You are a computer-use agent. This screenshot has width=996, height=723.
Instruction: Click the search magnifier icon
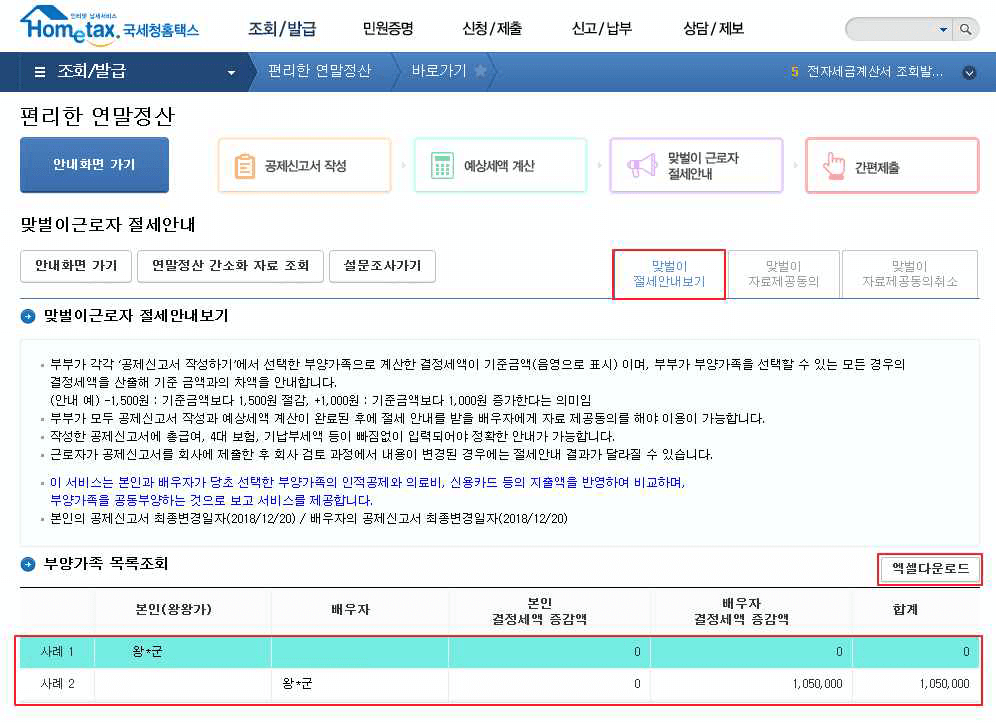(963, 29)
